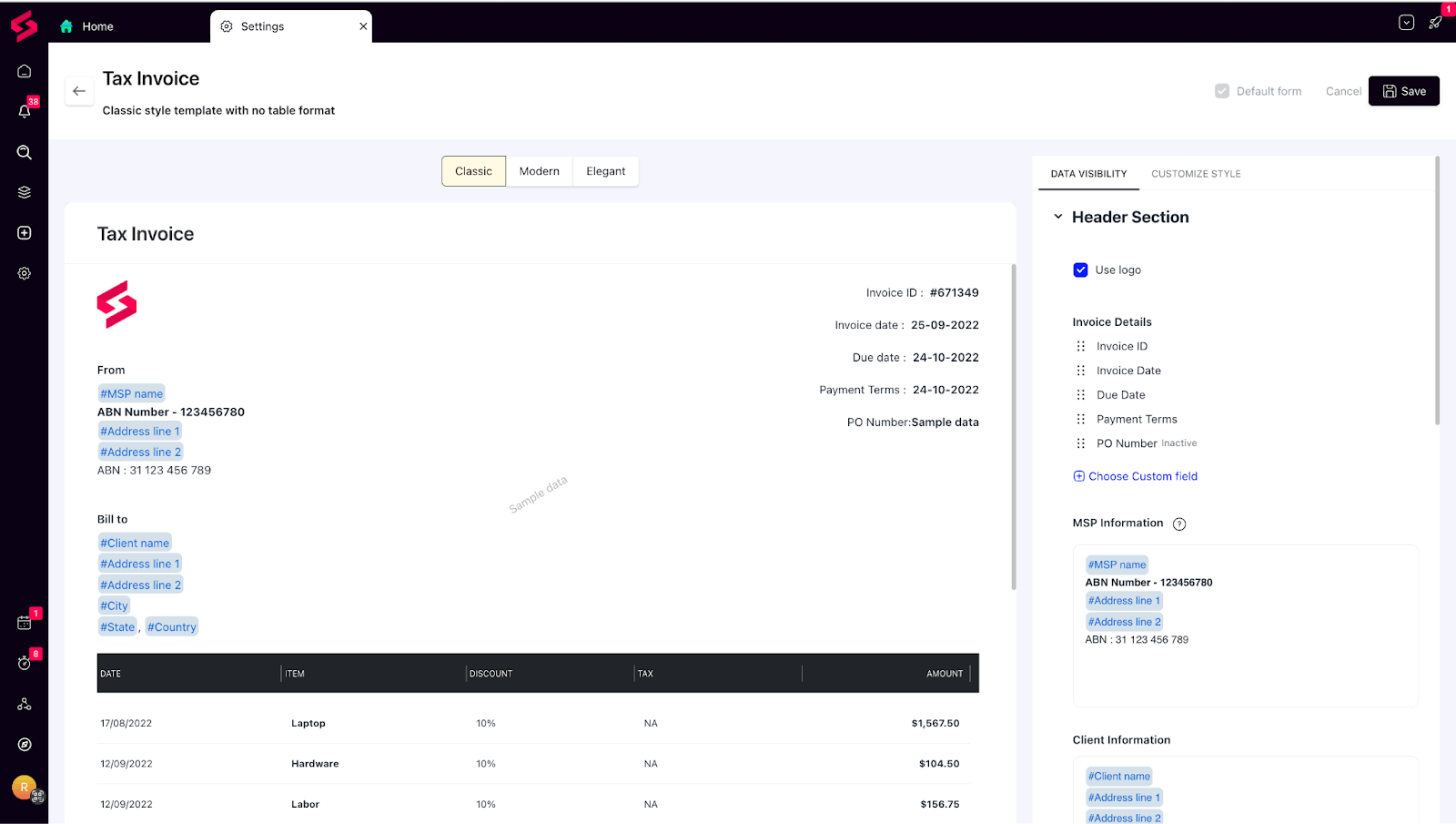Close the Settings tab
Image resolution: width=1456 pixels, height=824 pixels.
pyautogui.click(x=363, y=26)
